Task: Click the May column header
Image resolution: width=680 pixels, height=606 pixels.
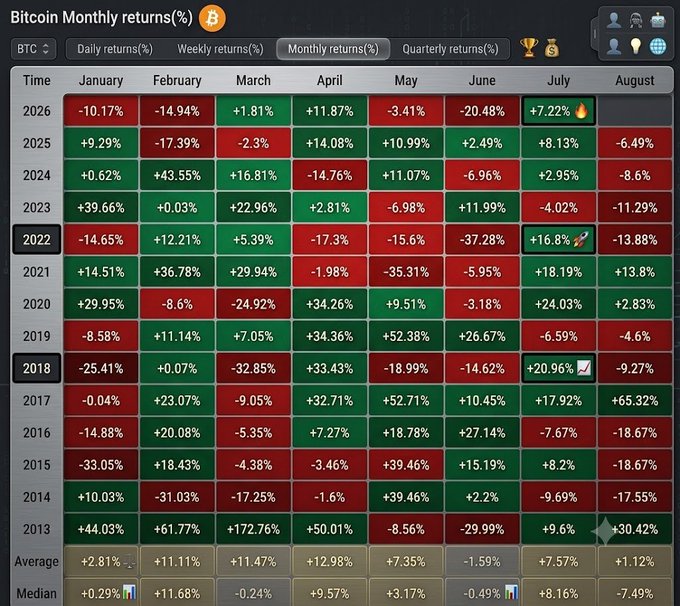Action: (406, 80)
